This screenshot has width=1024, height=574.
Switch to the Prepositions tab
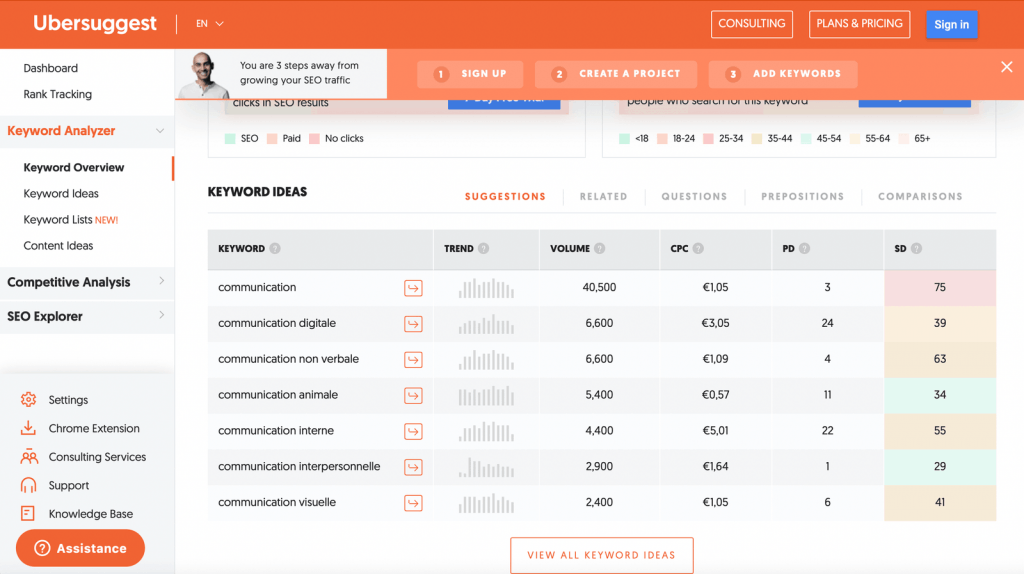tap(803, 197)
